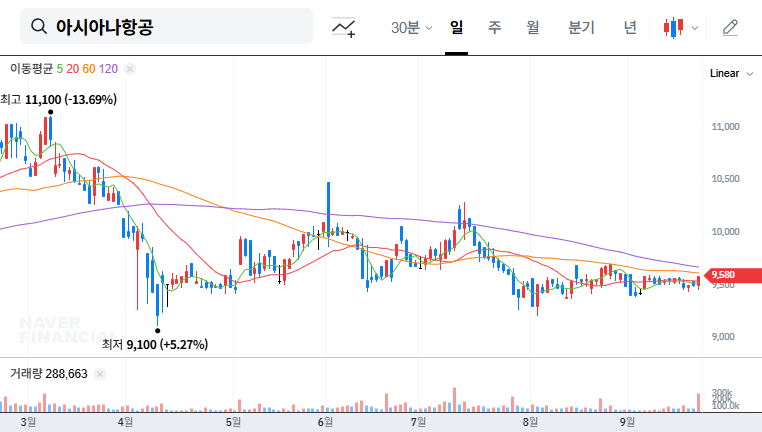Click the current price tag 9,580
Image resolution: width=762 pixels, height=432 pixels.
pos(733,275)
